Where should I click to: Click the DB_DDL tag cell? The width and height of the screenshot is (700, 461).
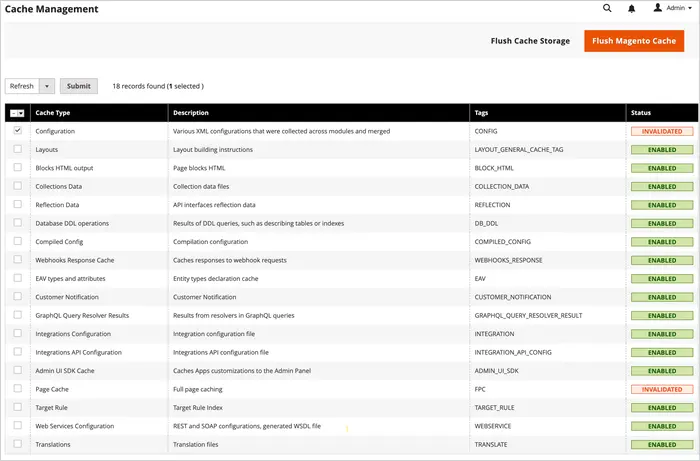(x=486, y=223)
